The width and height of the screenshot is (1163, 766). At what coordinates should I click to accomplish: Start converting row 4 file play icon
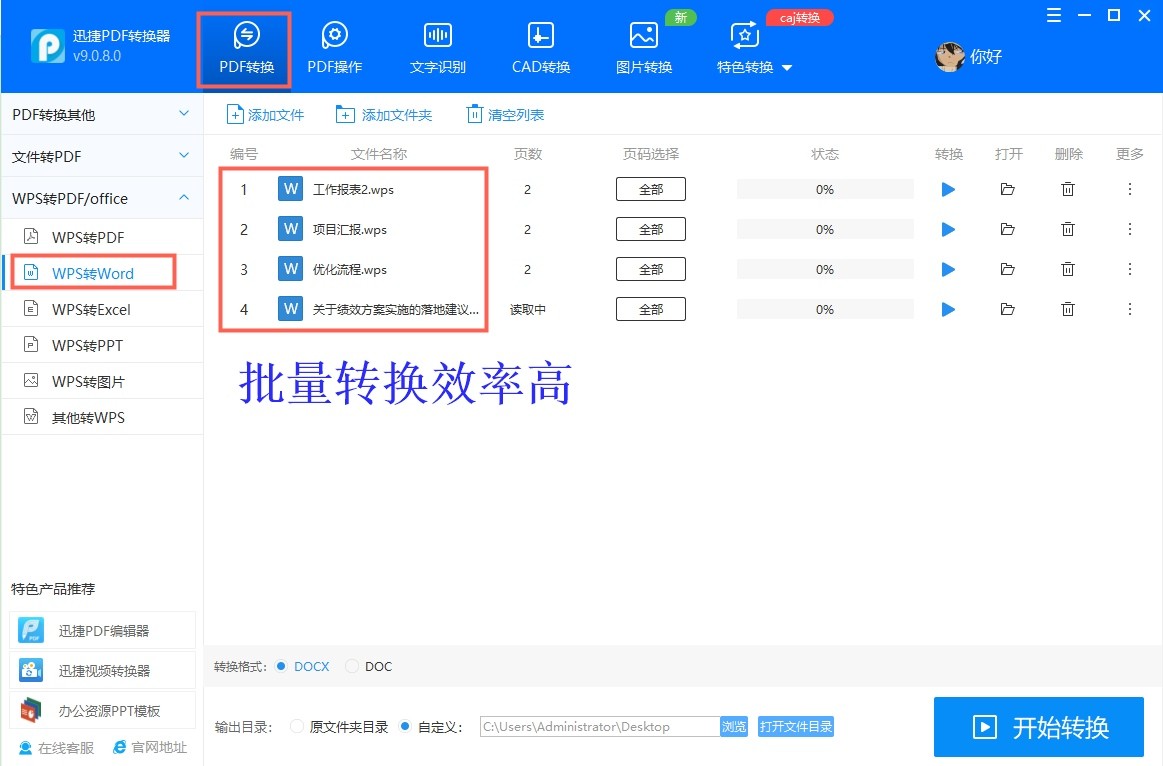pos(948,309)
